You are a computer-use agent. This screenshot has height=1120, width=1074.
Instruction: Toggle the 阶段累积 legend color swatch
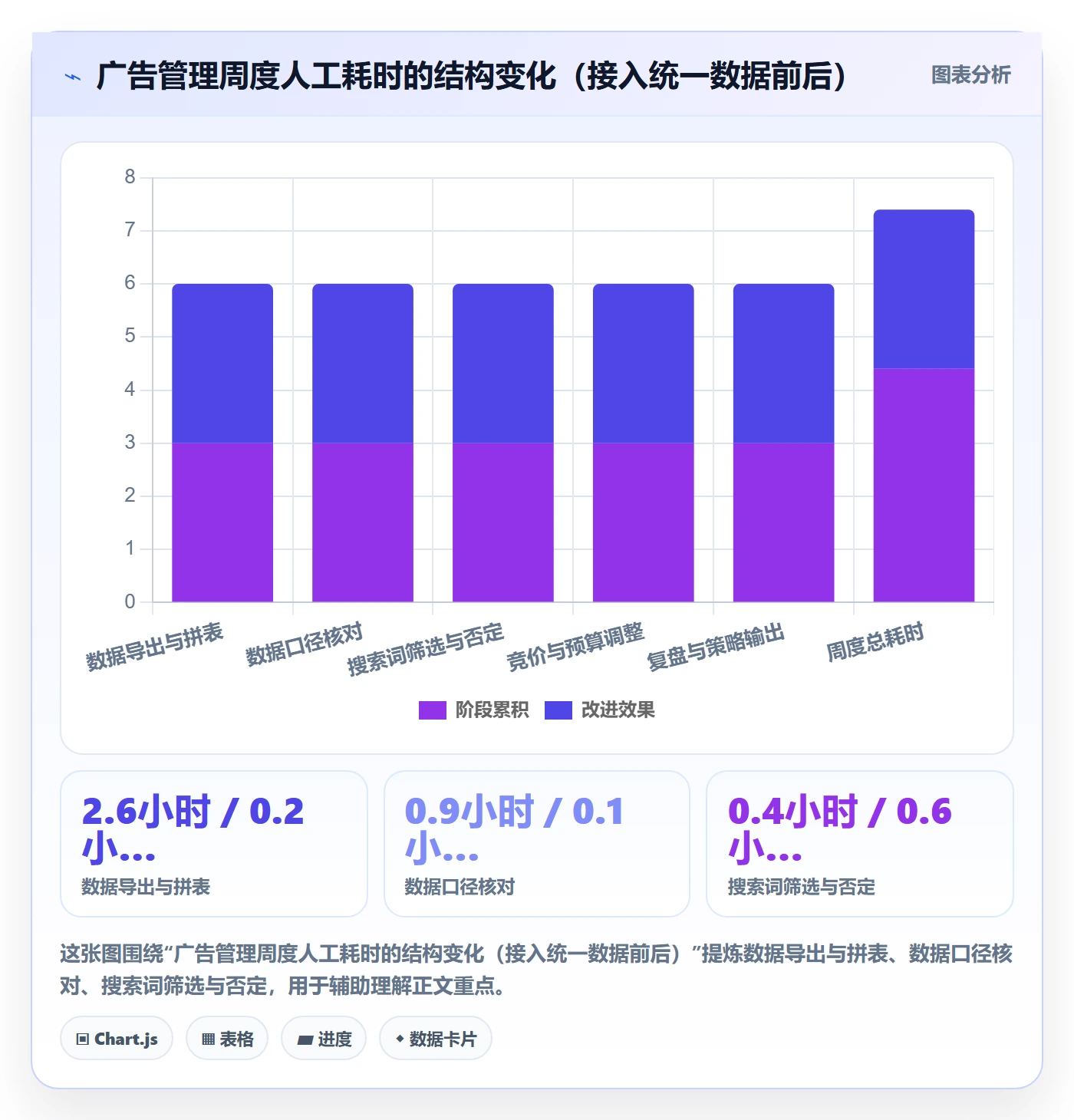click(432, 710)
